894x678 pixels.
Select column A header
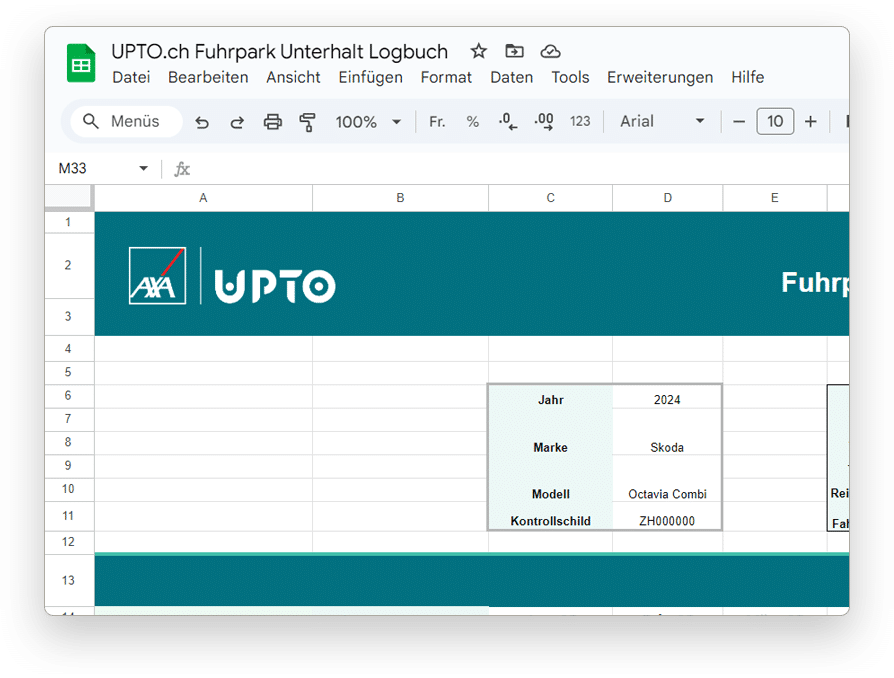click(x=203, y=198)
